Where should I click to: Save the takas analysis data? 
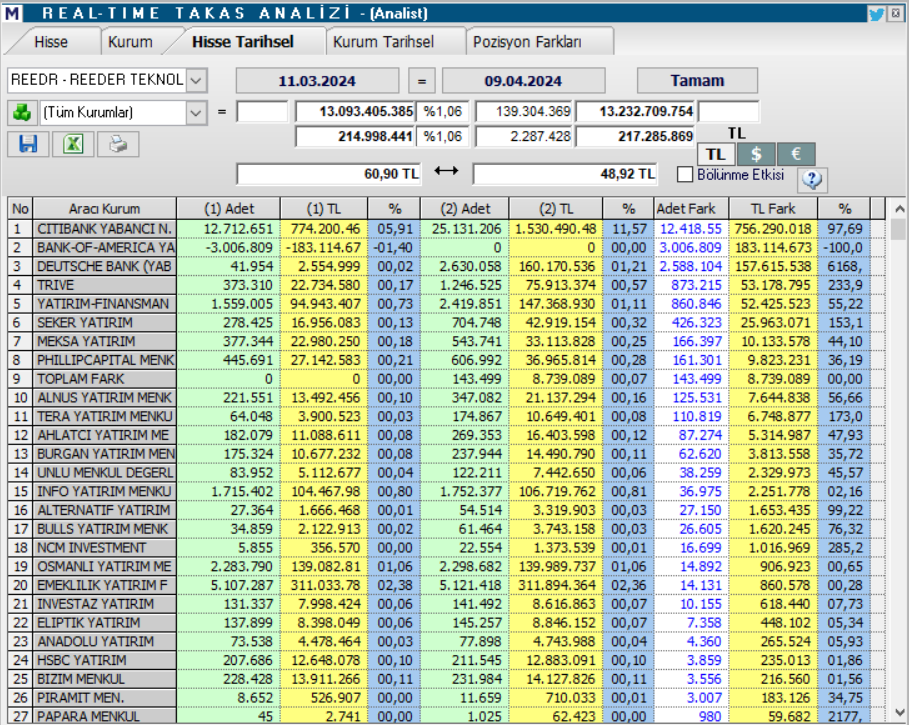point(28,144)
